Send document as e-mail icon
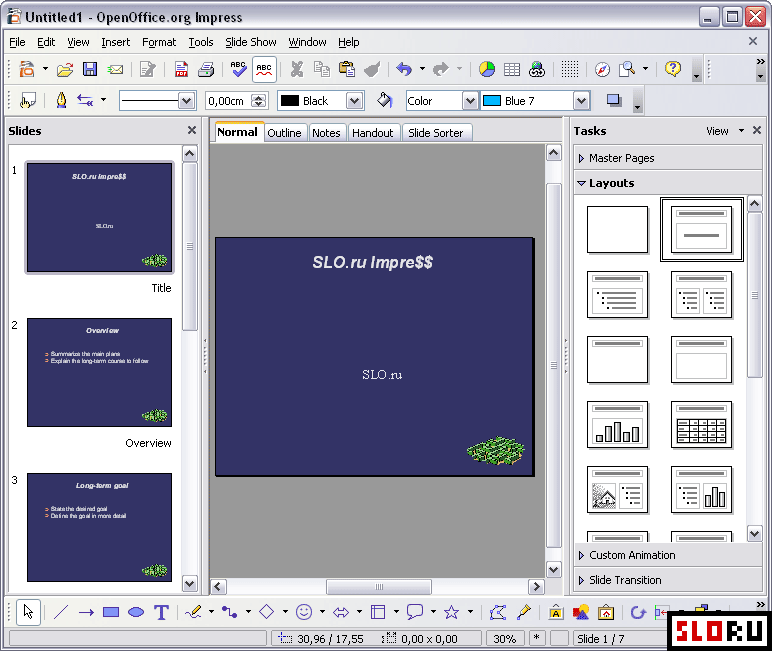The image size is (772, 651). [115, 69]
